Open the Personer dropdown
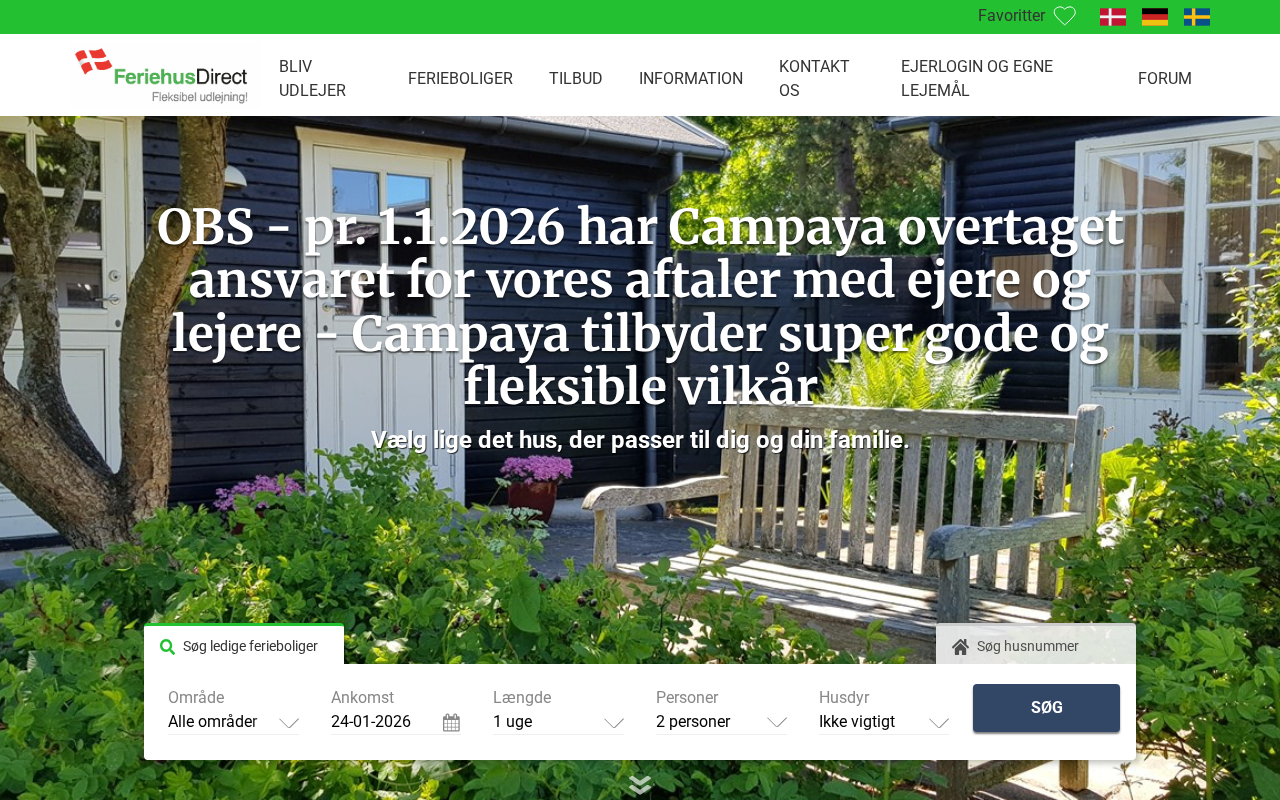 (721, 722)
